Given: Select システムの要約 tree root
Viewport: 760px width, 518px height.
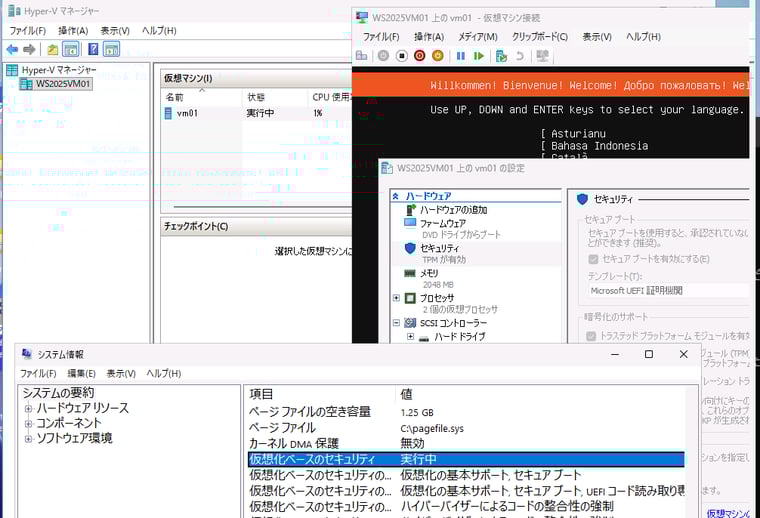Looking at the screenshot, I should [x=58, y=393].
